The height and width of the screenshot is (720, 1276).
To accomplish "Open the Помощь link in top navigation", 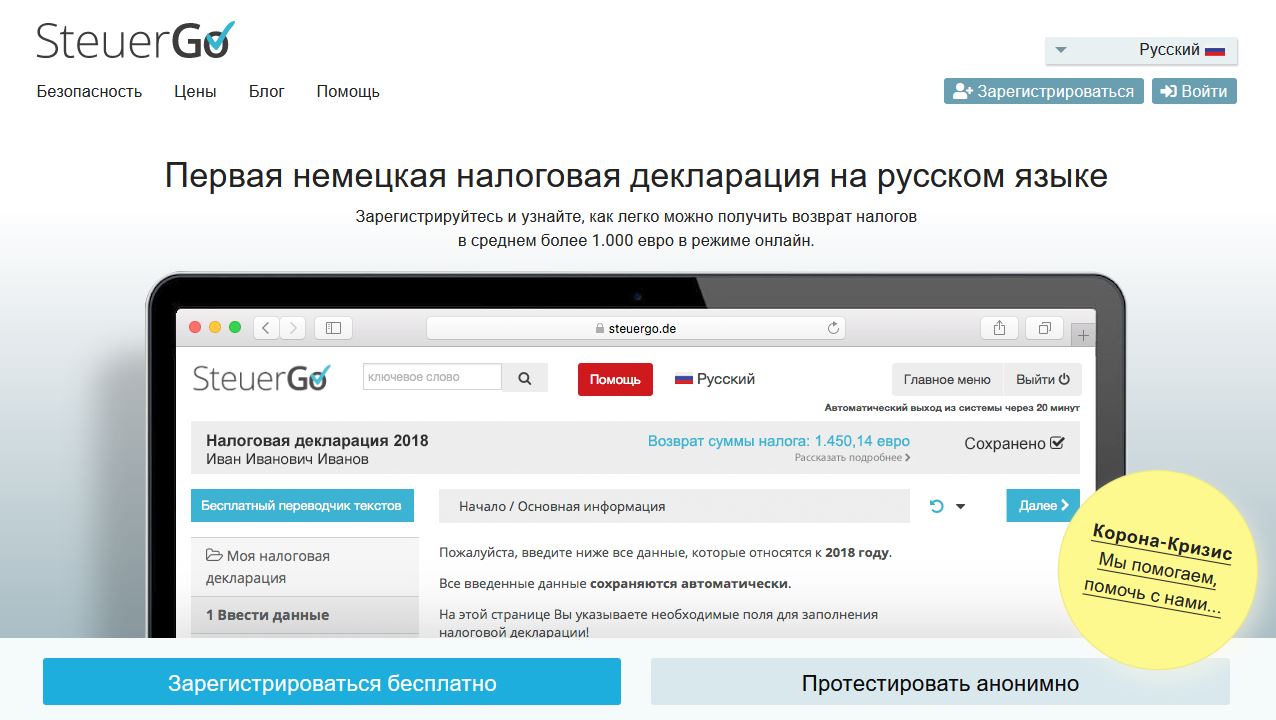I will coord(348,91).
